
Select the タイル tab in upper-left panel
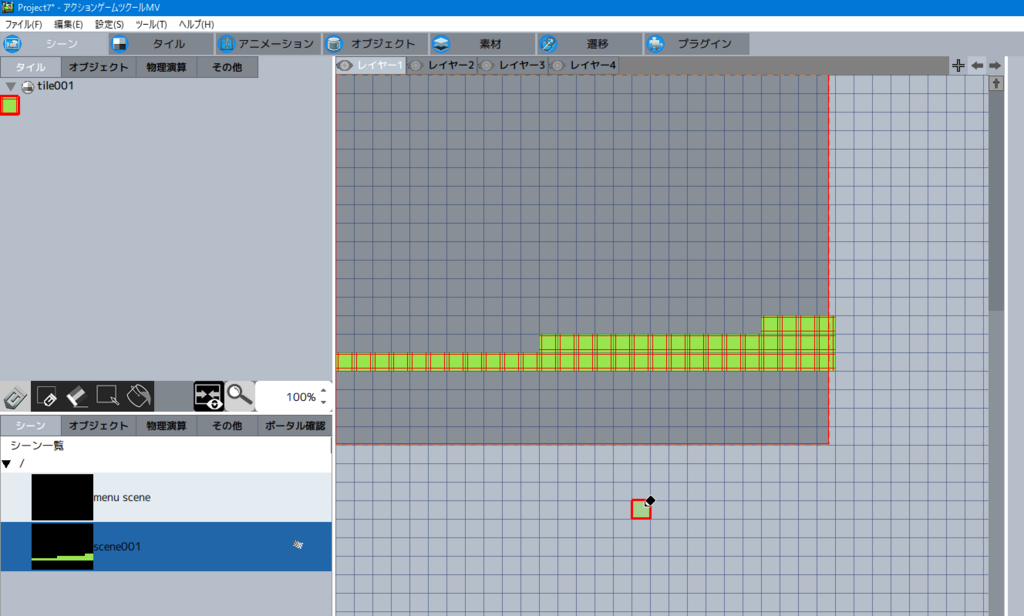click(31, 67)
